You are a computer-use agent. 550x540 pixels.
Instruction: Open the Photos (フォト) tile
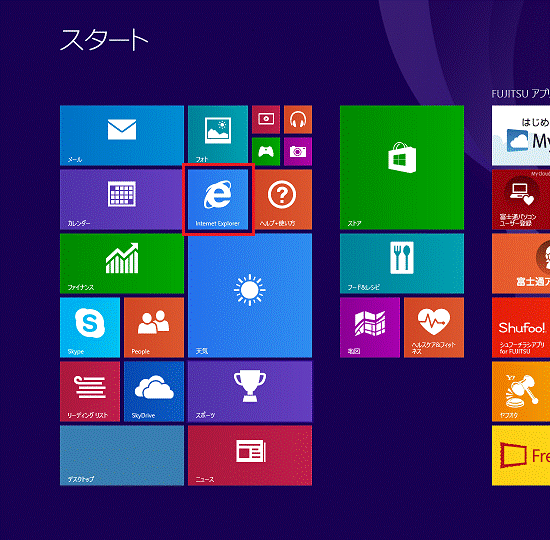[x=218, y=135]
